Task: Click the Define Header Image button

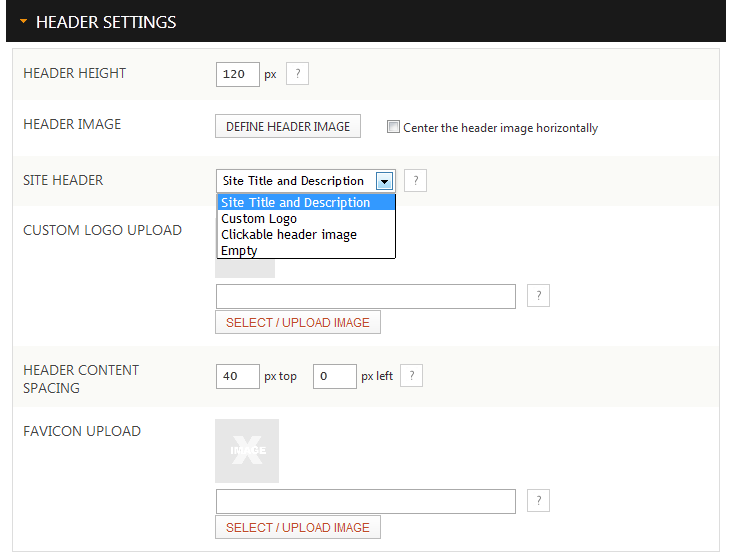Action: pos(288,126)
